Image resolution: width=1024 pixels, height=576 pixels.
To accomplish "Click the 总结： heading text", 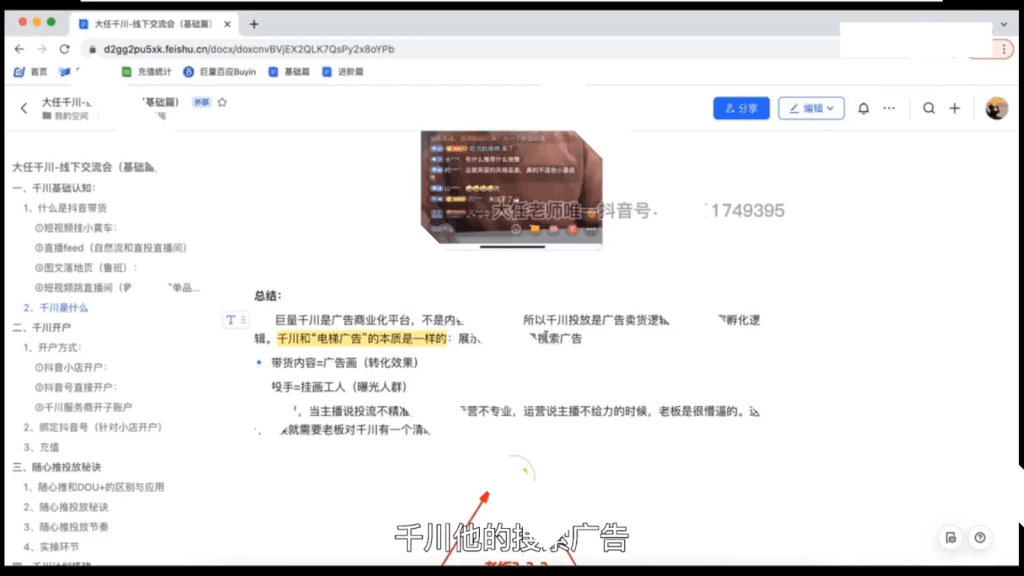I will coord(268,296).
